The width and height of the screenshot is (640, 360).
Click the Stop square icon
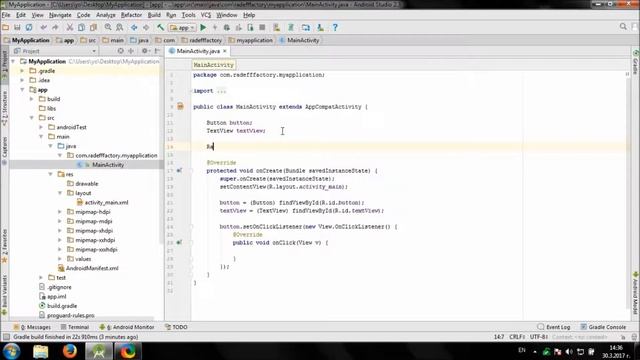262,27
